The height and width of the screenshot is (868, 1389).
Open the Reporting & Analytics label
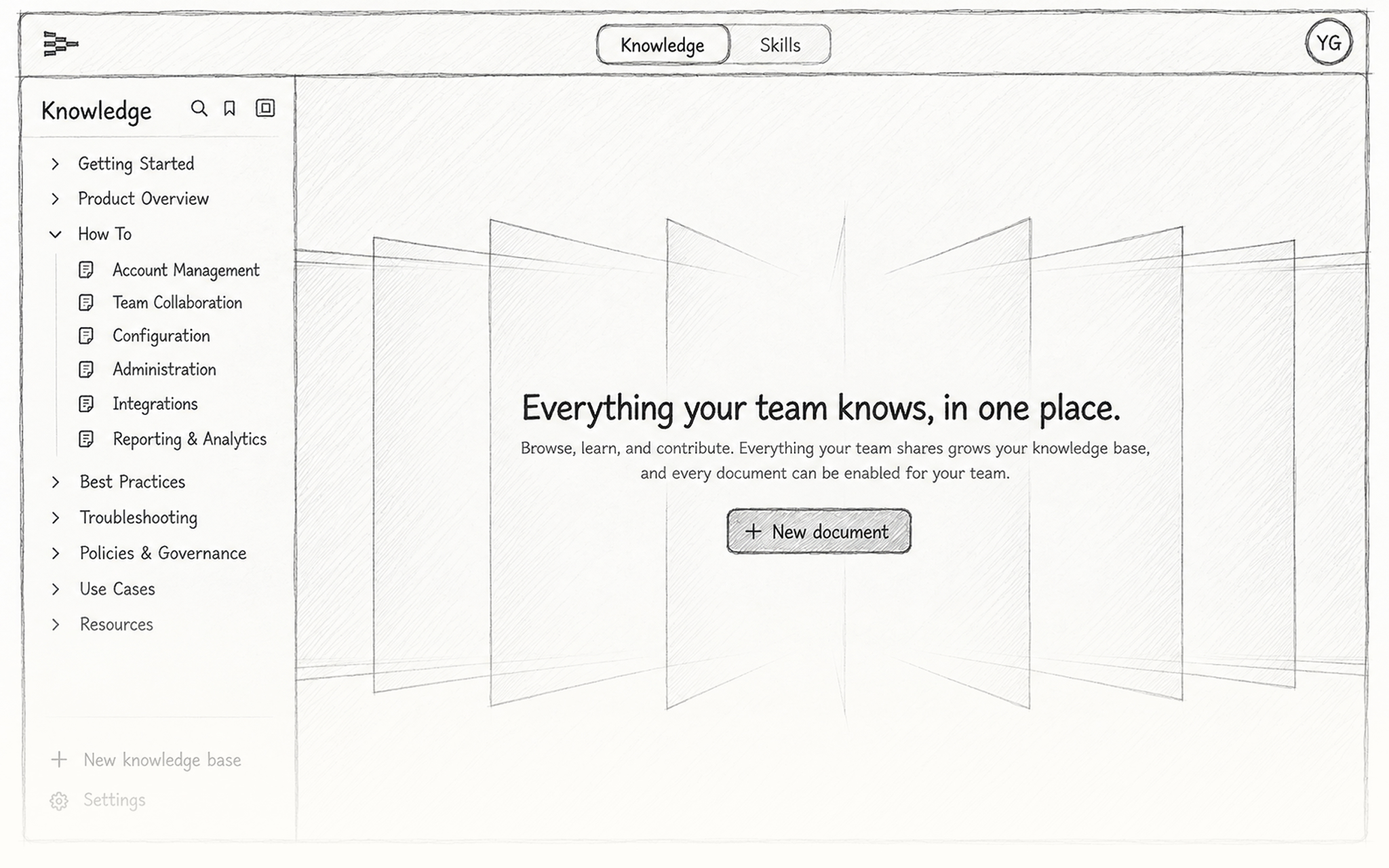[x=190, y=439]
